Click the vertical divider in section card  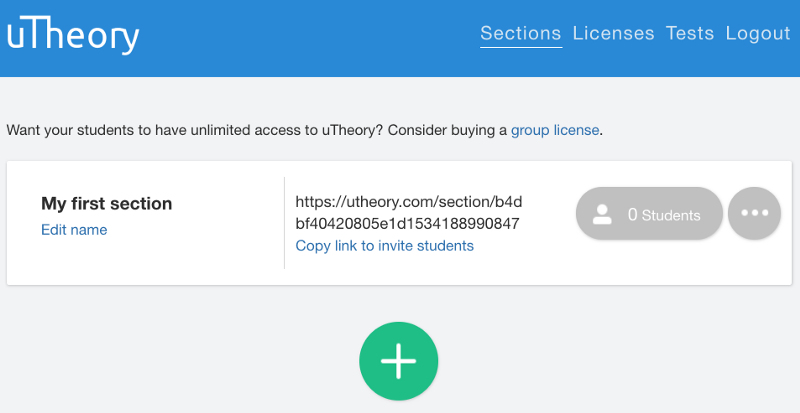[x=284, y=223]
